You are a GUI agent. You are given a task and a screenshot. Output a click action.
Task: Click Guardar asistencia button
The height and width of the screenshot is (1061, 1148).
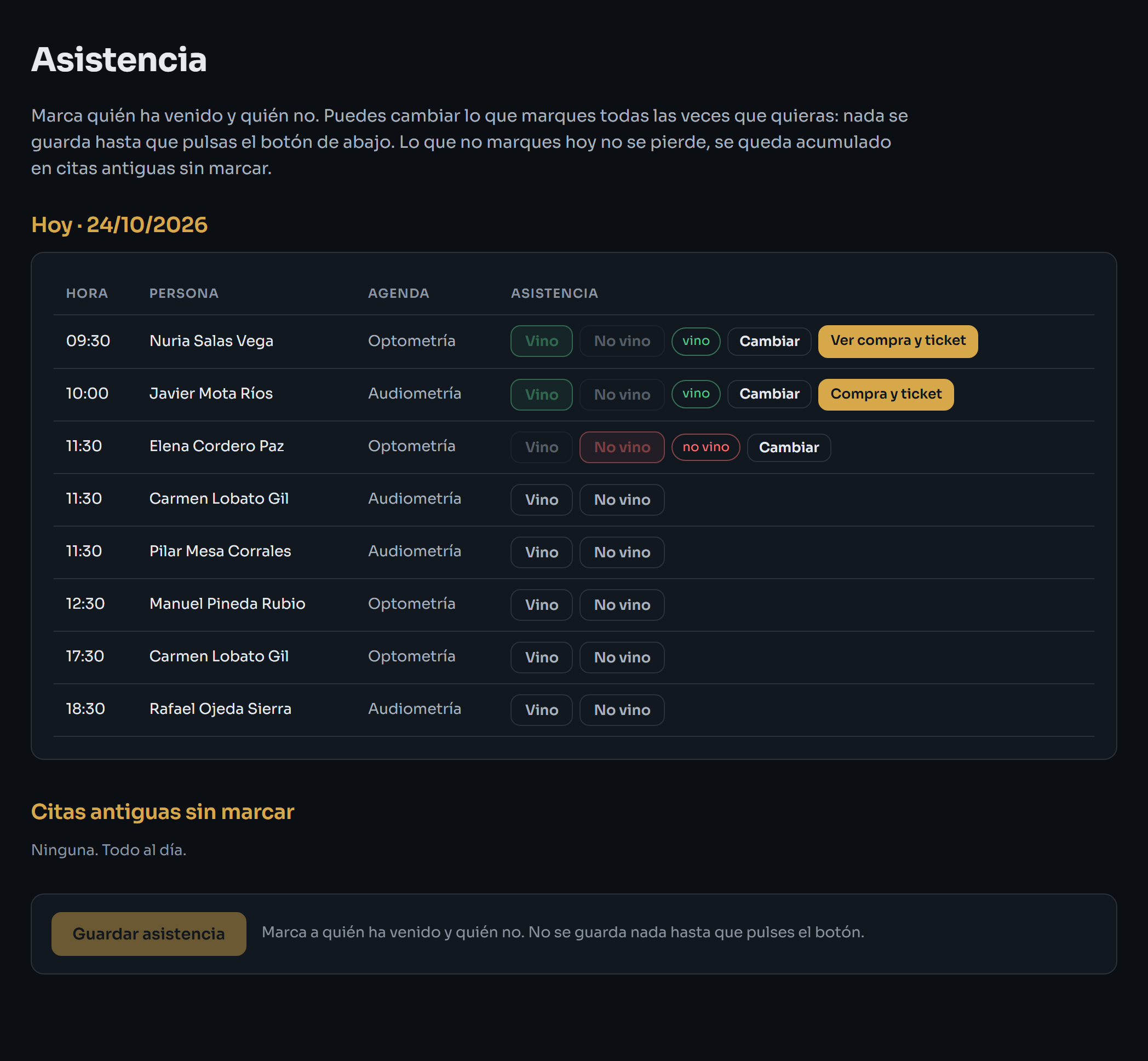pos(149,933)
